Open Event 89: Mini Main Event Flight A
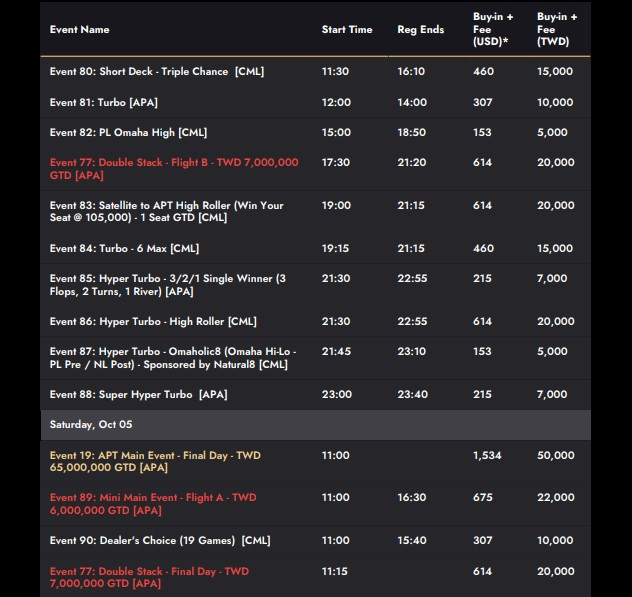 (x=153, y=504)
